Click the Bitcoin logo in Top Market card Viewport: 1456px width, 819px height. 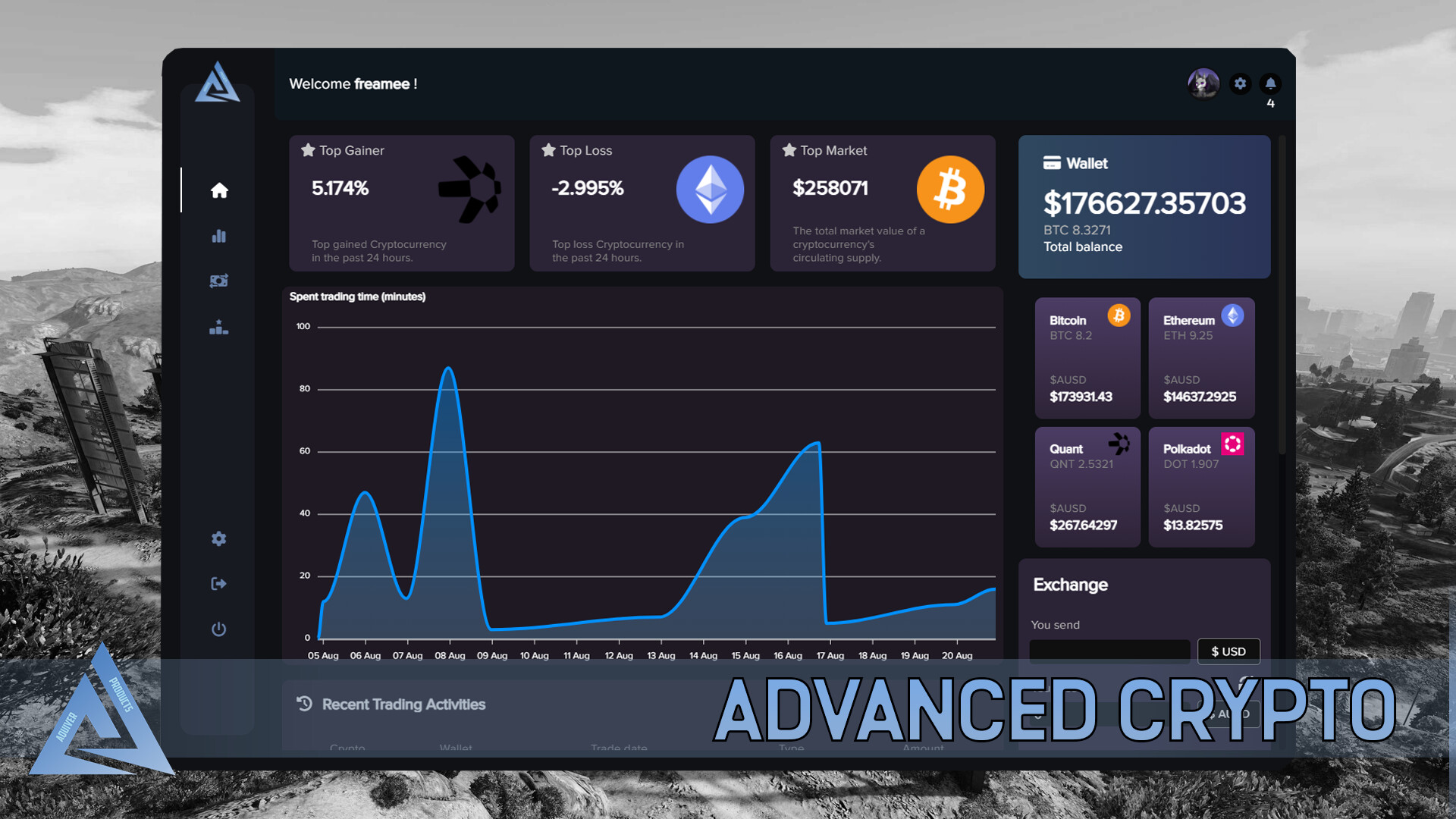coord(950,190)
